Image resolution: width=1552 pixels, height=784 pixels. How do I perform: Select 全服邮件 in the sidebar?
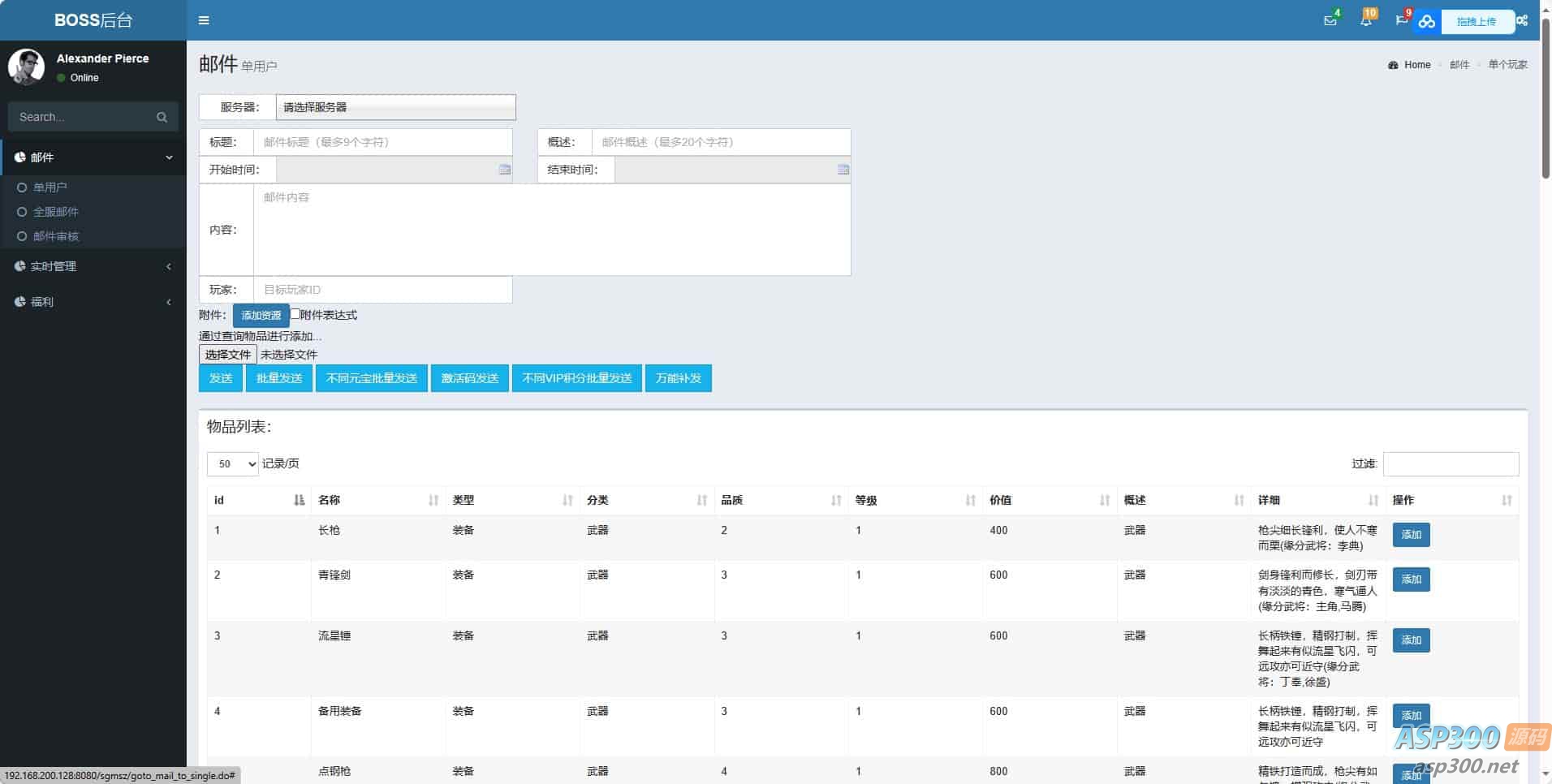(55, 212)
